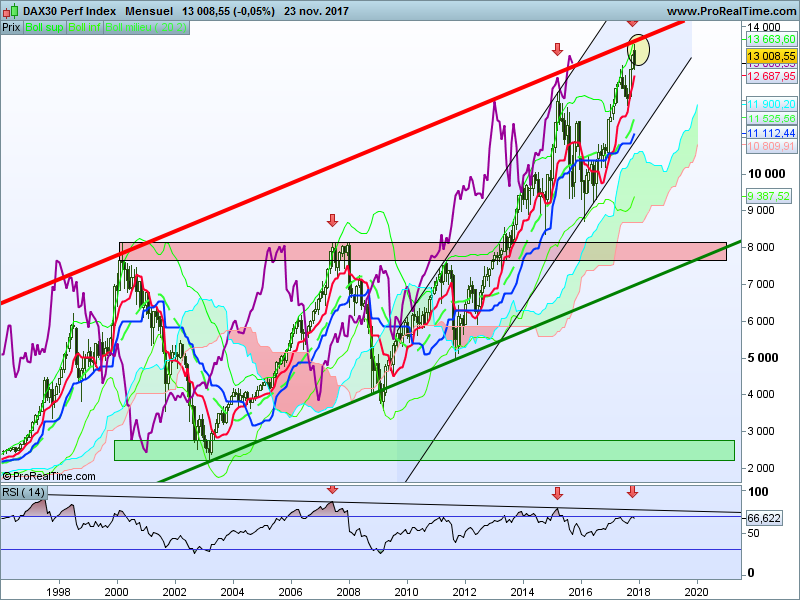Click the 7 000 price axis label
This screenshot has height=600, width=800.
pyautogui.click(x=761, y=284)
